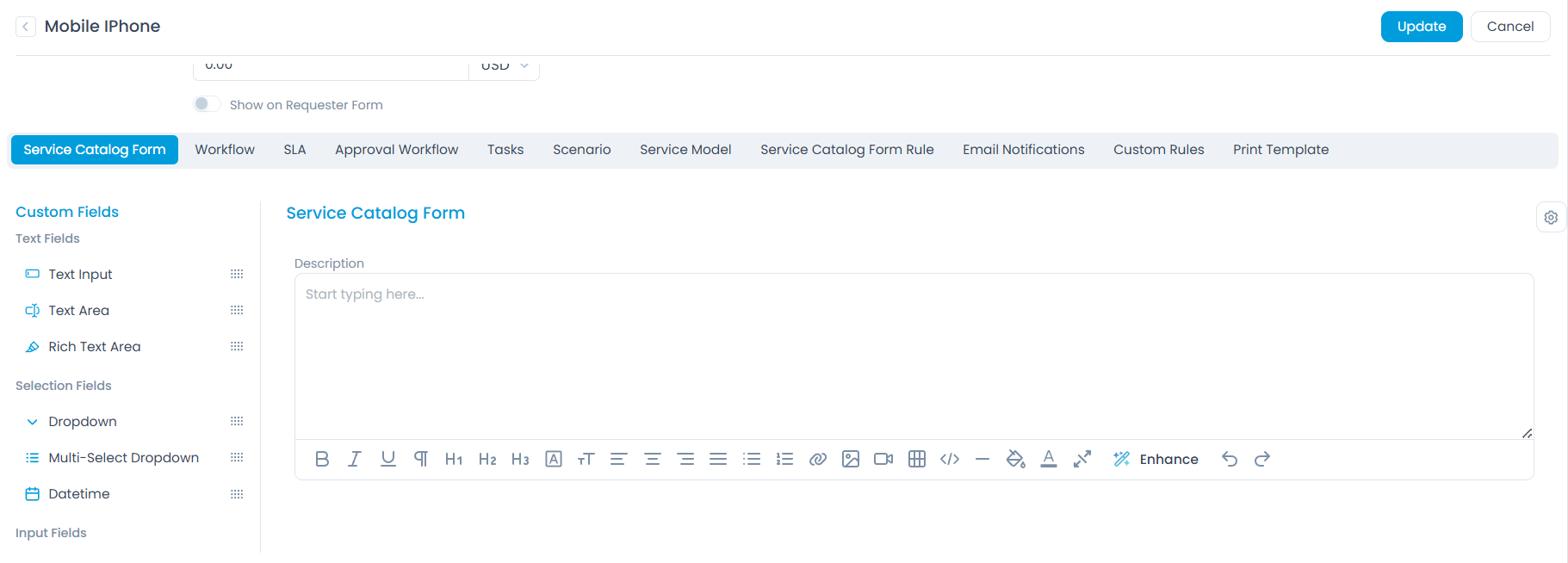The width and height of the screenshot is (1568, 563).
Task: Open the background fill color picker
Action: coord(1016,460)
